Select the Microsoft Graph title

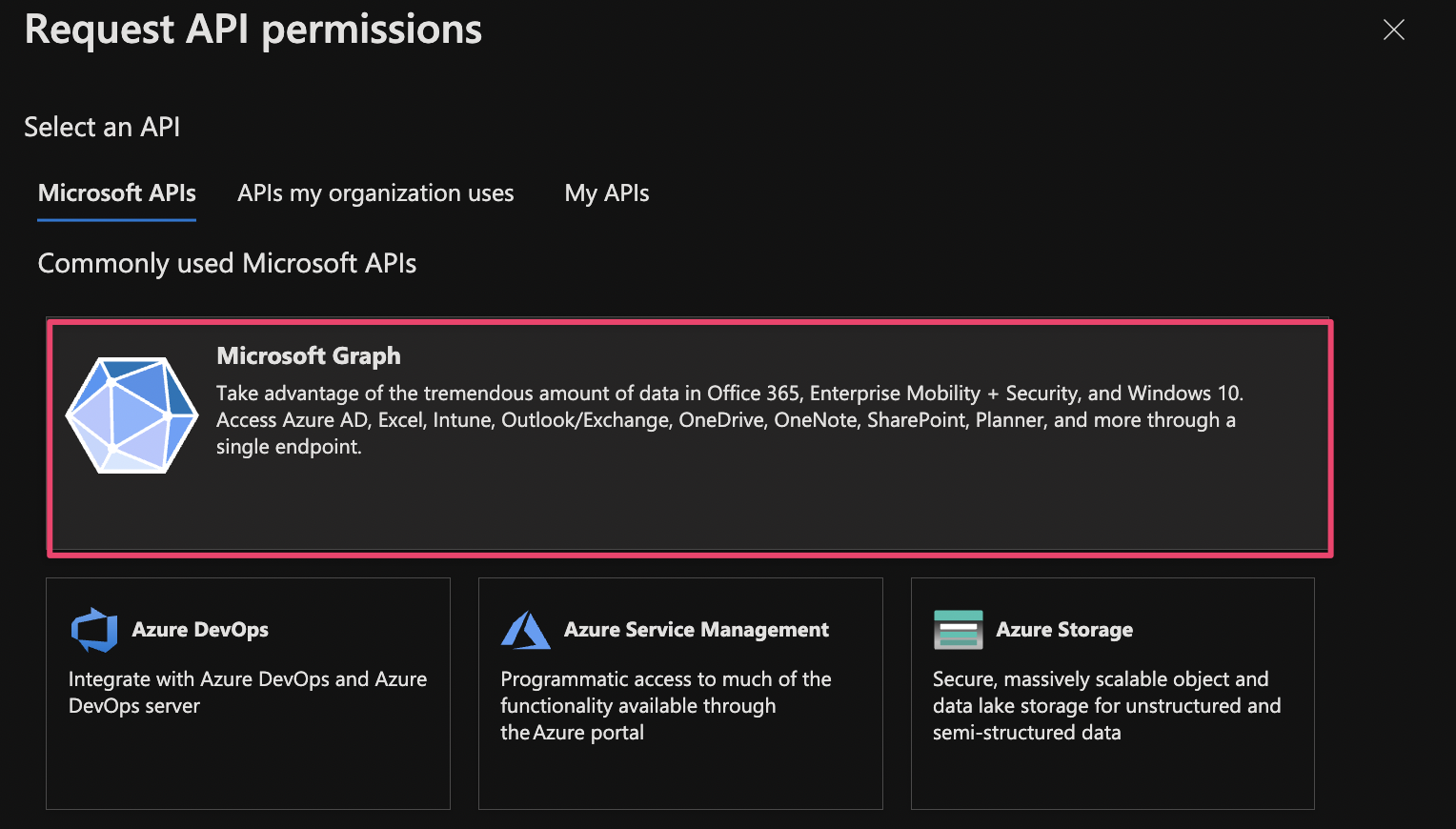point(309,355)
